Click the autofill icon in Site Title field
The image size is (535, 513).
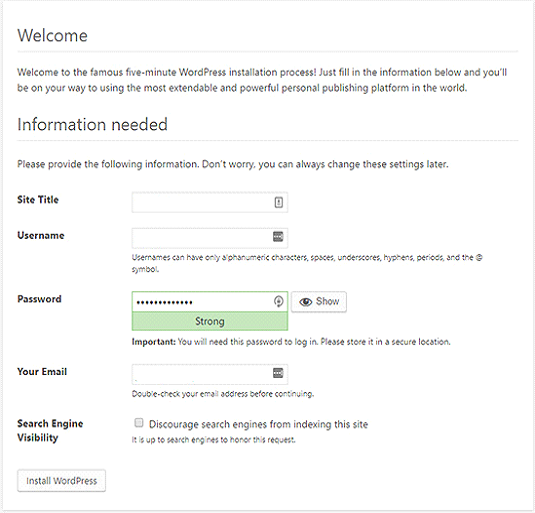tap(278, 202)
